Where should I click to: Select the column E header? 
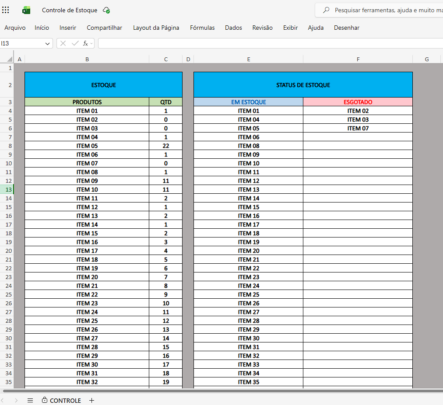pos(248,59)
